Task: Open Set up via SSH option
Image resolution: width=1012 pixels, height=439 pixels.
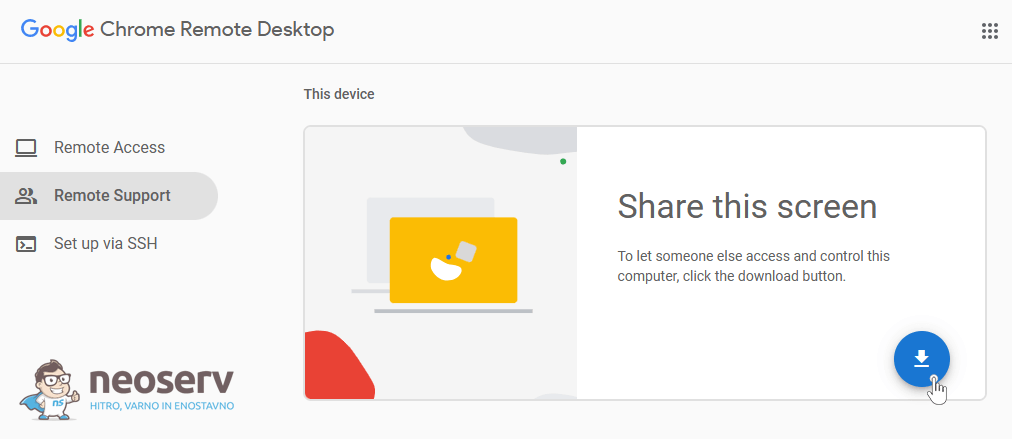Action: point(108,244)
